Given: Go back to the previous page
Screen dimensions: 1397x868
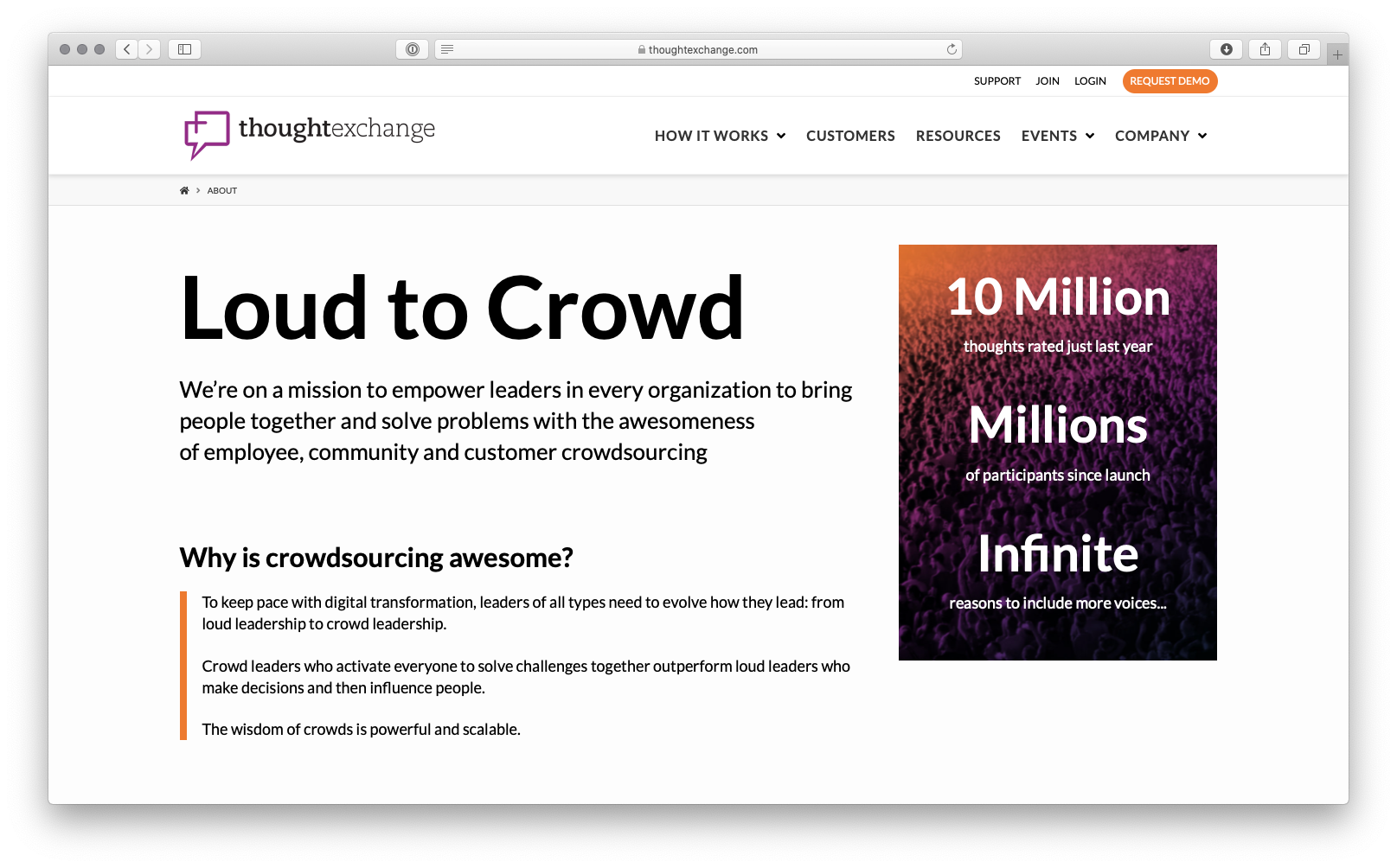Looking at the screenshot, I should (x=126, y=49).
